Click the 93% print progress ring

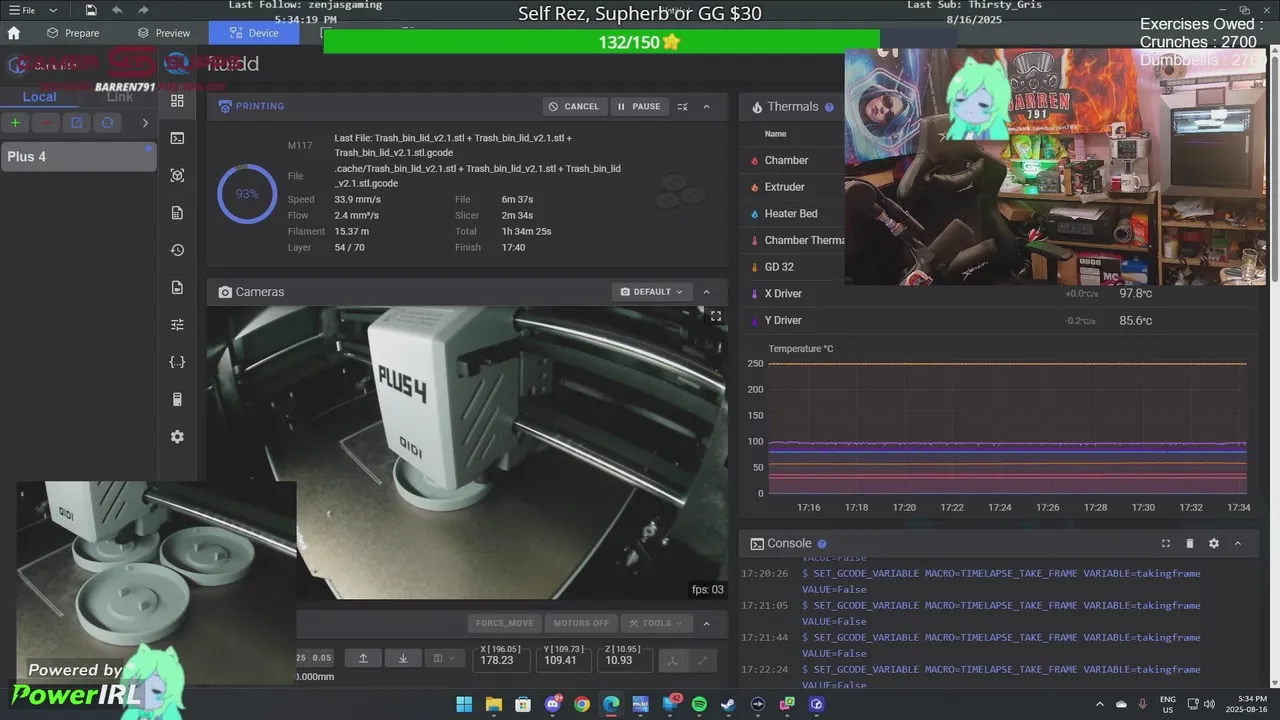pos(247,194)
